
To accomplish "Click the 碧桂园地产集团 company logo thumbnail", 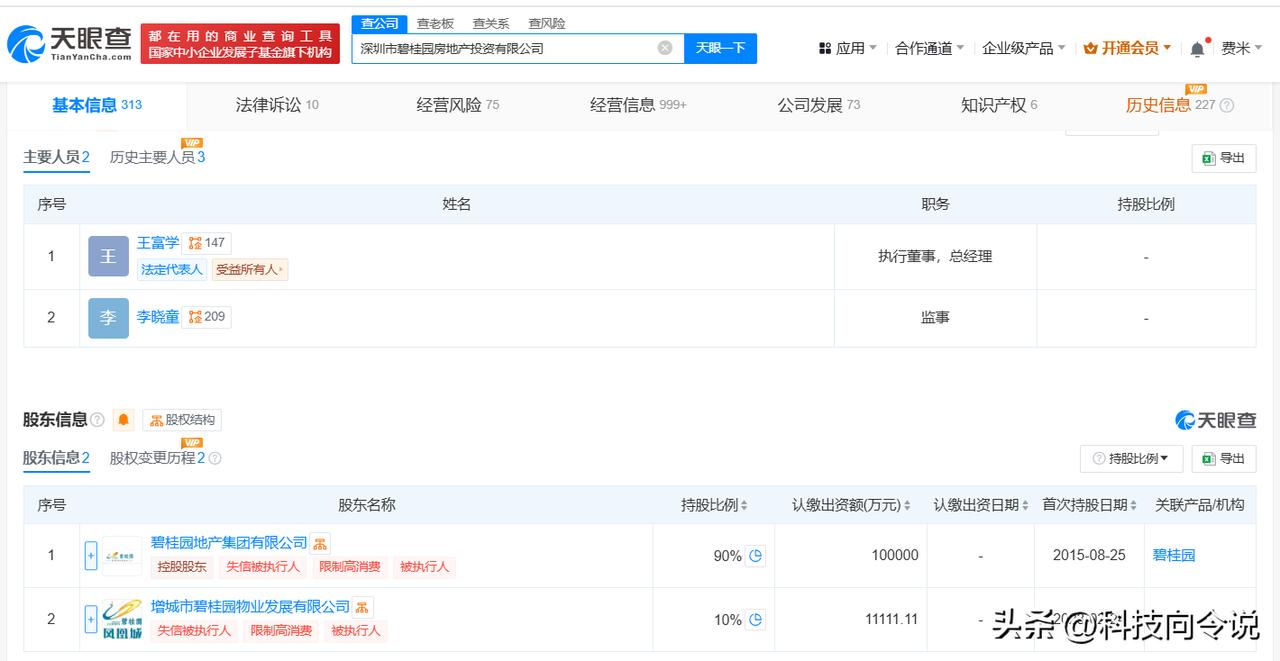I will [x=122, y=556].
